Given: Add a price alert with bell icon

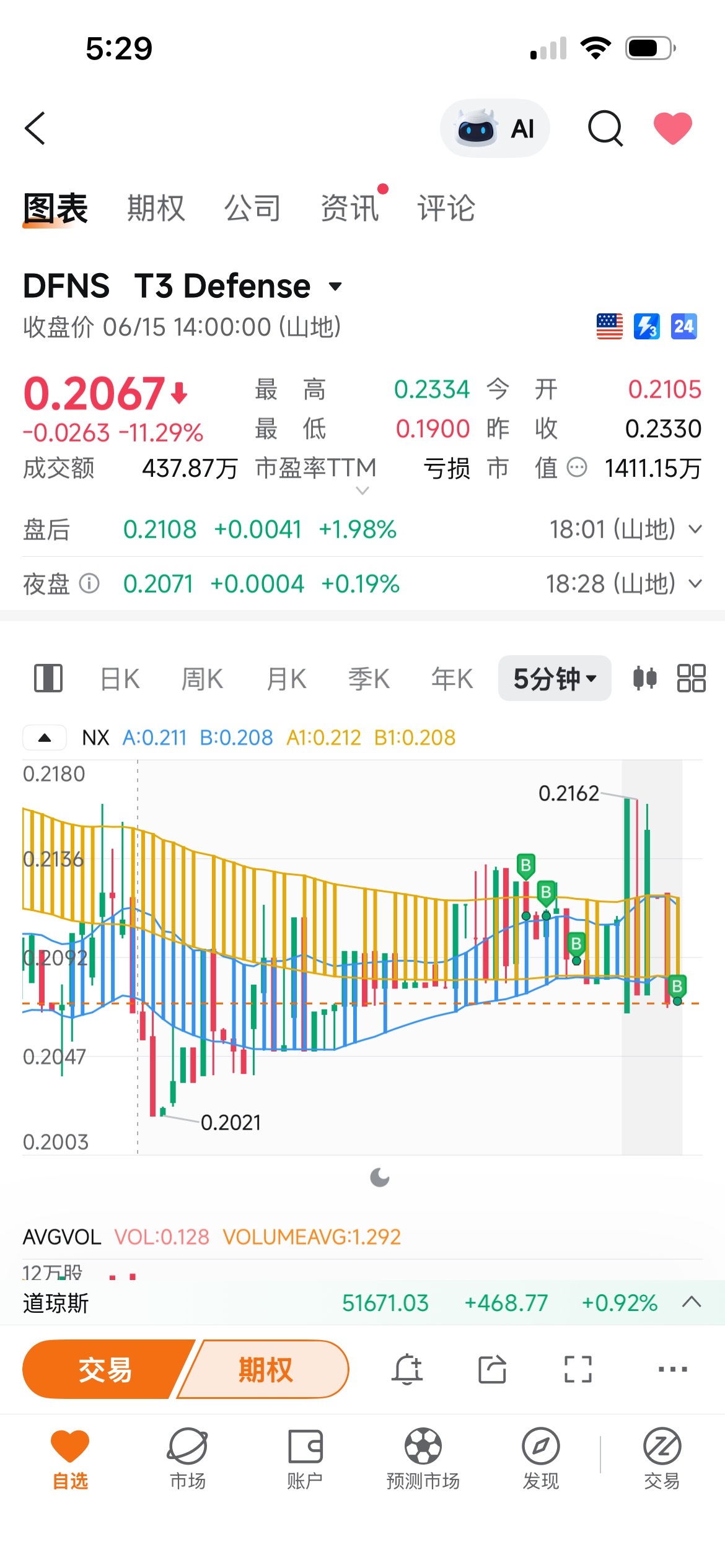Looking at the screenshot, I should point(407,1369).
